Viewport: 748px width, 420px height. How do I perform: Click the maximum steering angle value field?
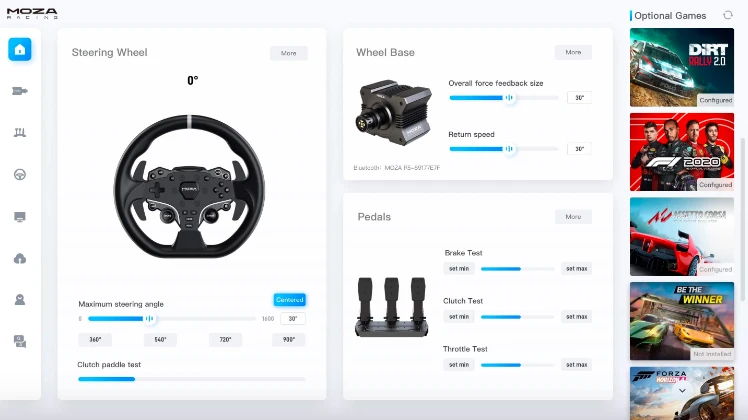tap(292, 319)
